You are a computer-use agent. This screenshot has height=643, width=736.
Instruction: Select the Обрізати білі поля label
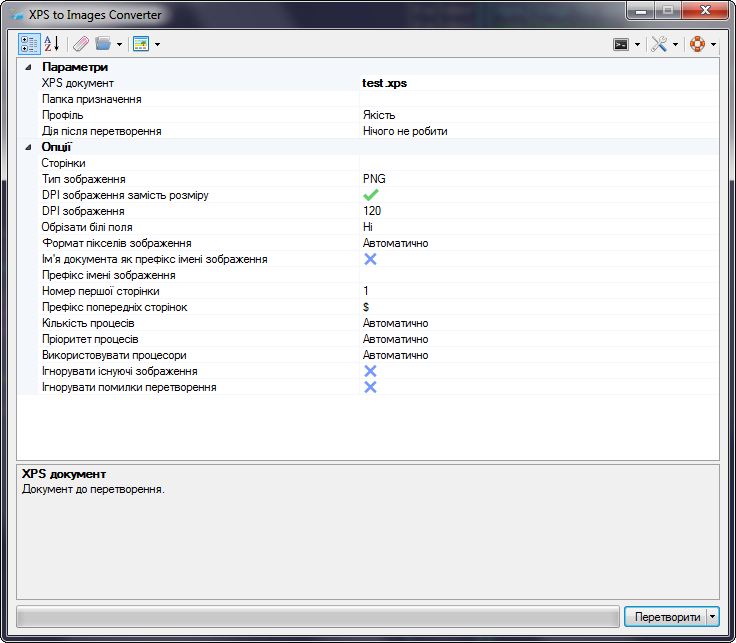87,227
